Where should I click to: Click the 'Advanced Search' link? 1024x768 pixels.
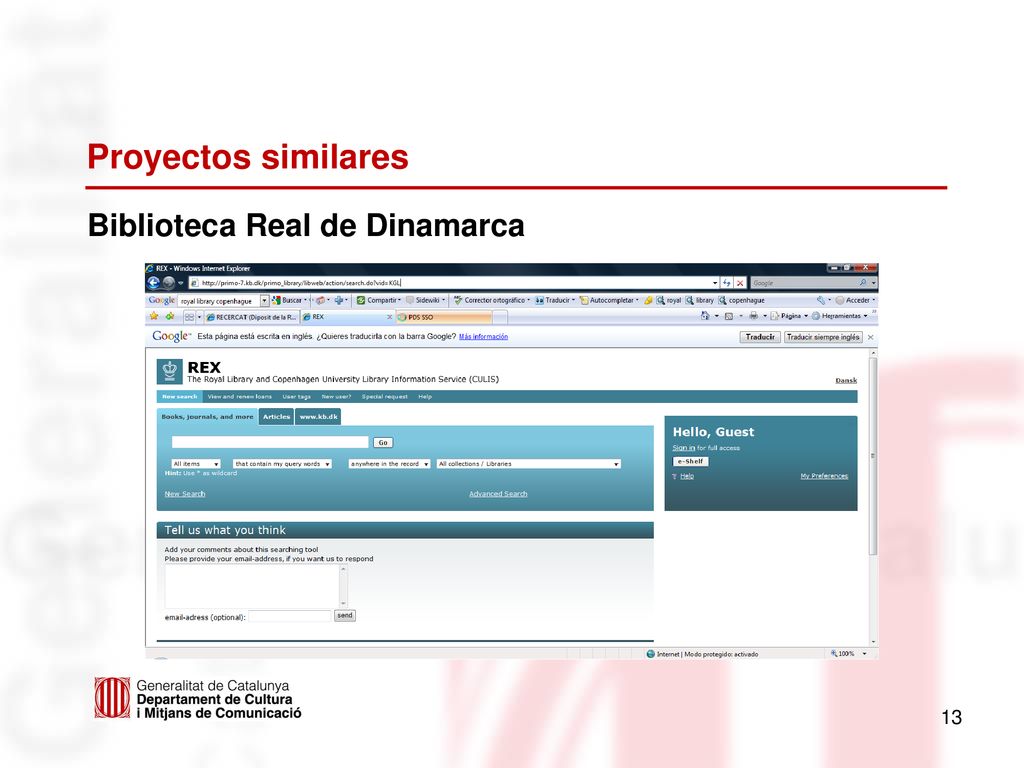tap(498, 494)
